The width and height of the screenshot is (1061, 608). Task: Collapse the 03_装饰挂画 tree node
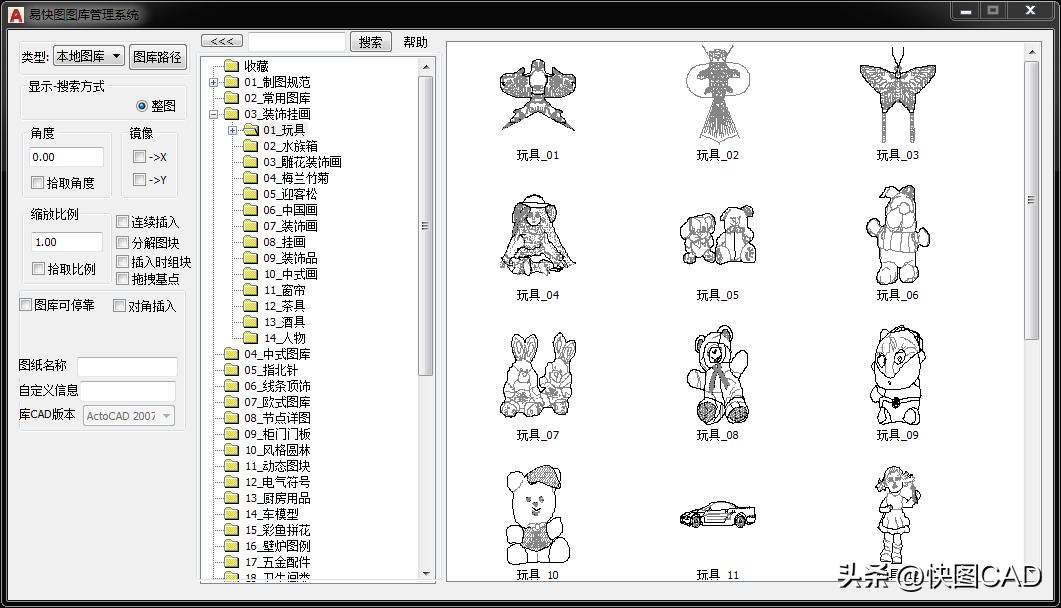pyautogui.click(x=213, y=114)
